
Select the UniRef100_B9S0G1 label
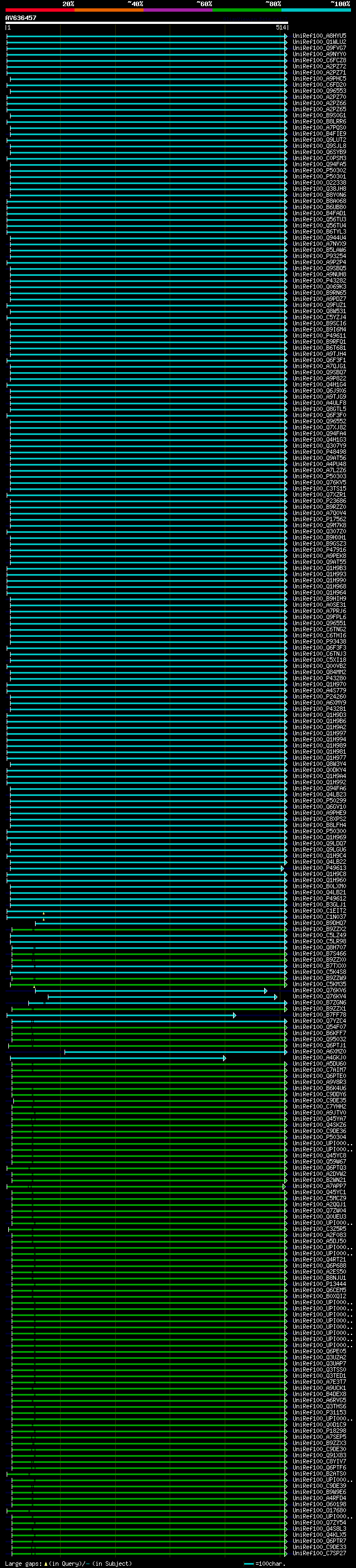pos(319,115)
